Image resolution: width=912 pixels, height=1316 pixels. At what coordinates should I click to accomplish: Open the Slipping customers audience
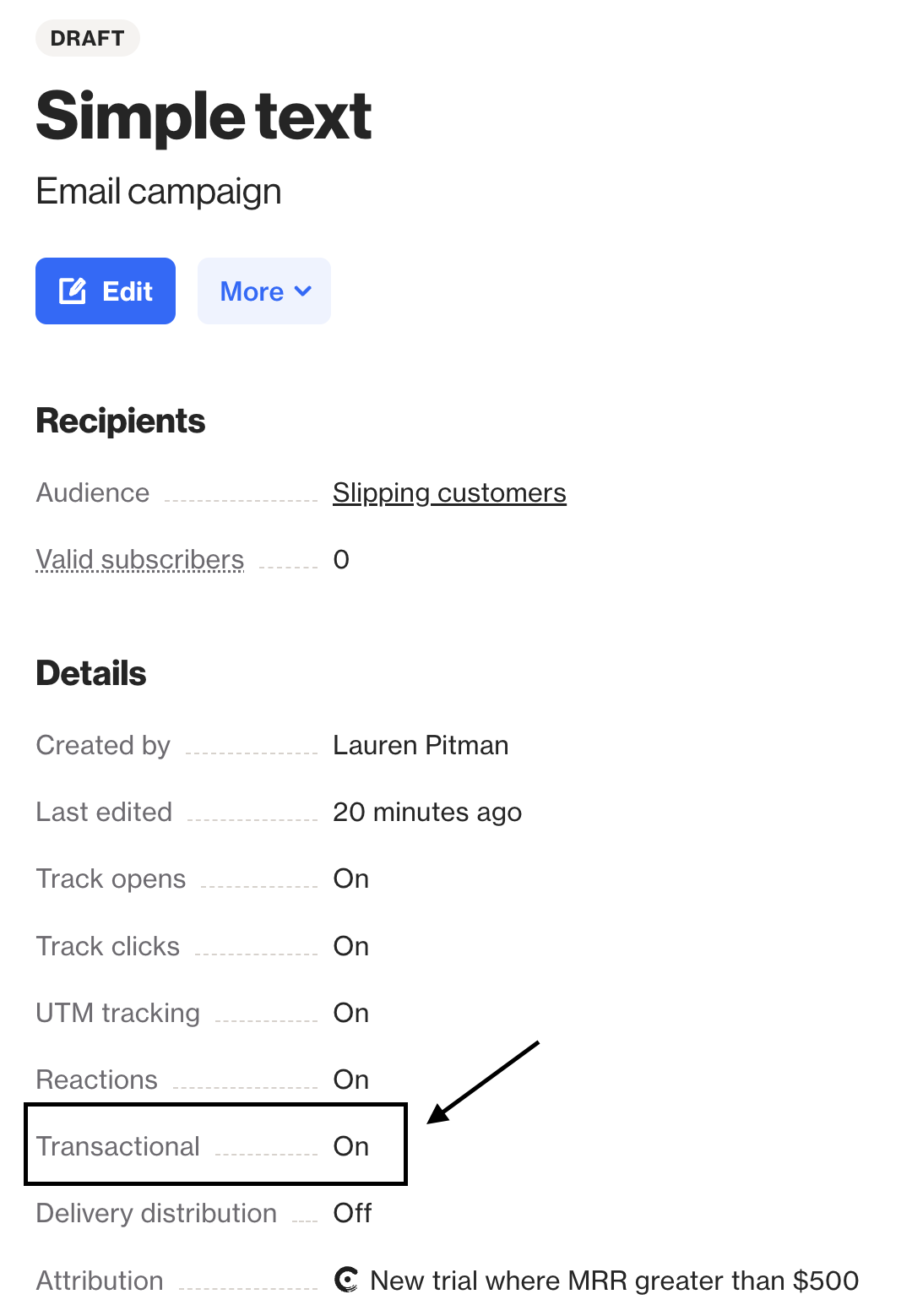pyautogui.click(x=449, y=492)
